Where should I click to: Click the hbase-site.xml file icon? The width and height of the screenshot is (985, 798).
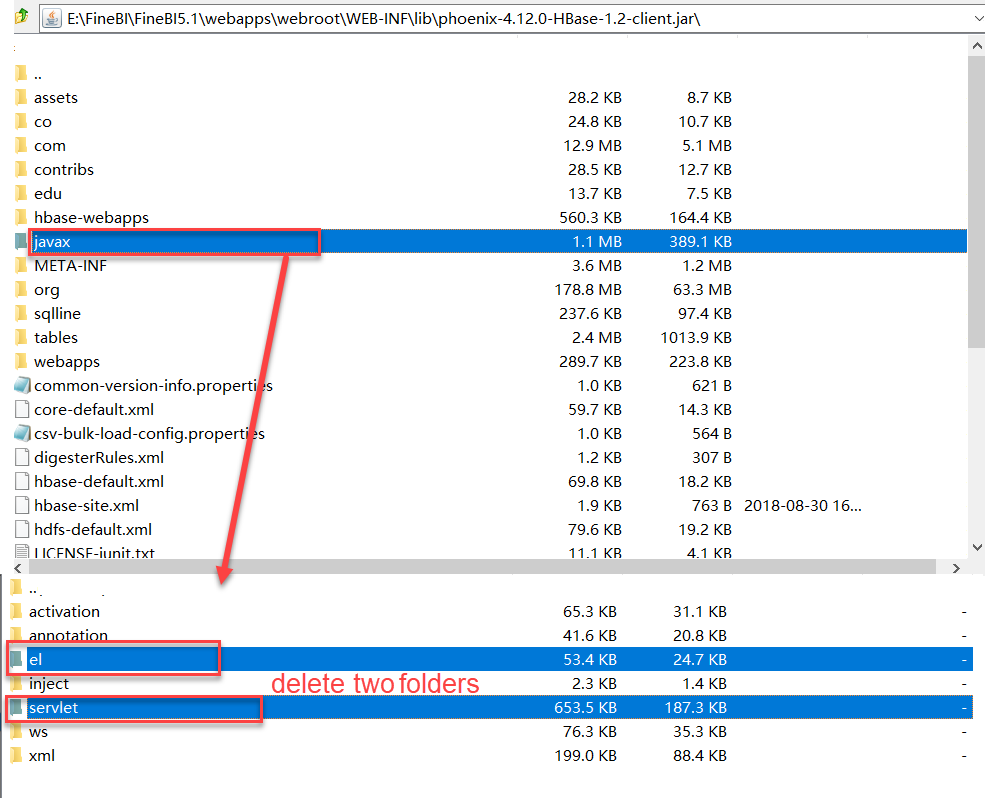[x=22, y=505]
